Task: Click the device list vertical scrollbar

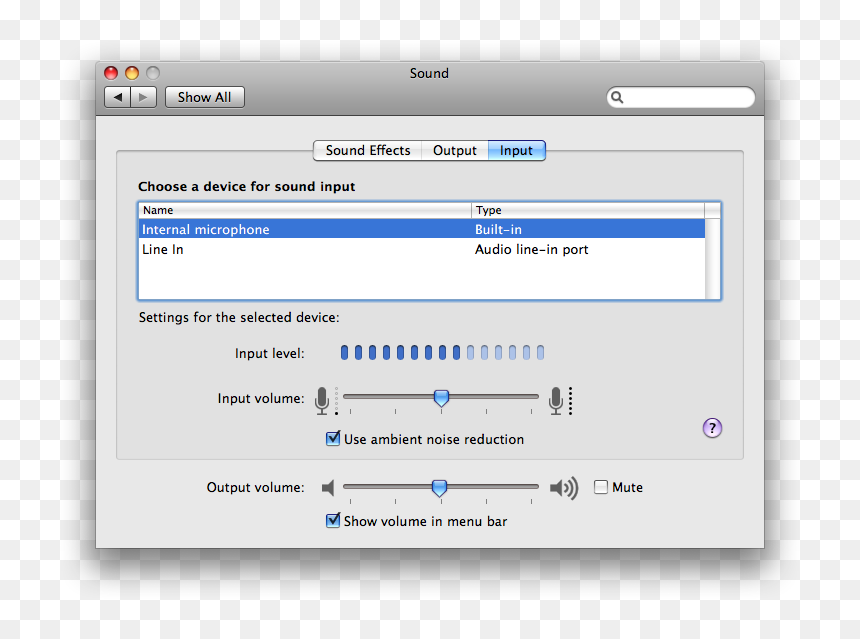Action: click(x=712, y=258)
